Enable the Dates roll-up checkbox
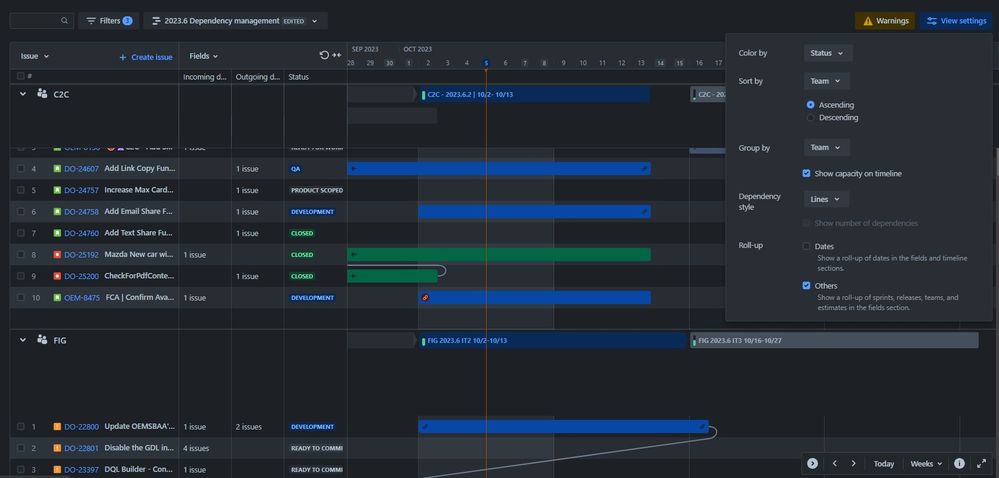Image resolution: width=999 pixels, height=478 pixels. point(807,246)
